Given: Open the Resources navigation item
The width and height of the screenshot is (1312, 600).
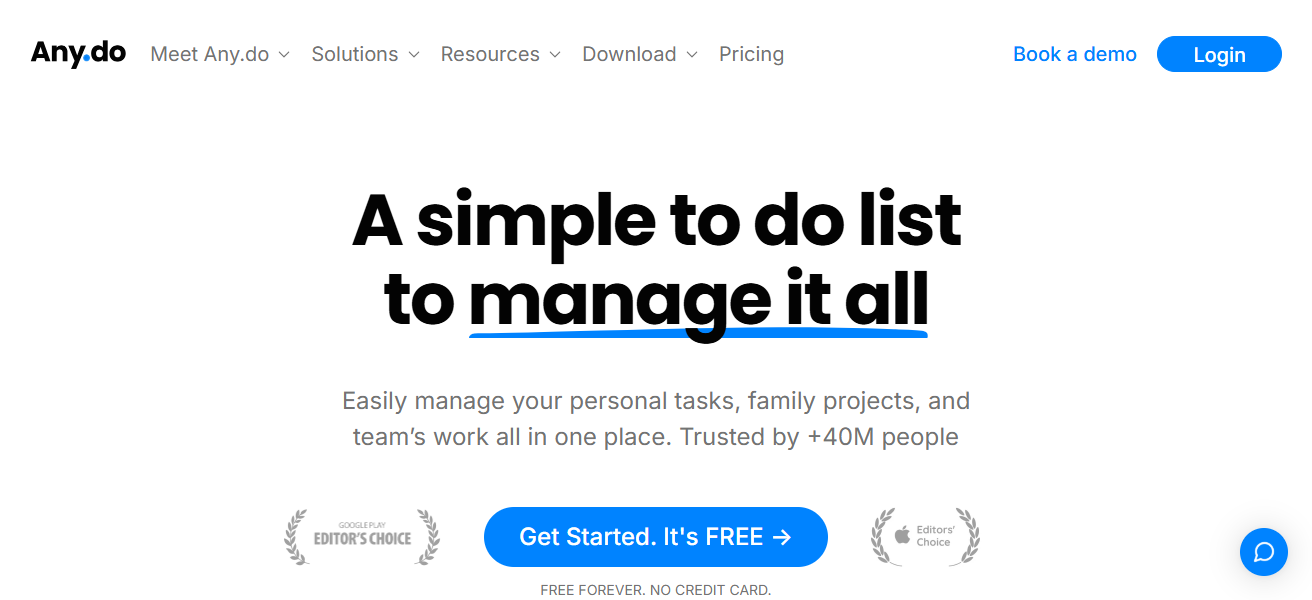Looking at the screenshot, I should [x=490, y=54].
